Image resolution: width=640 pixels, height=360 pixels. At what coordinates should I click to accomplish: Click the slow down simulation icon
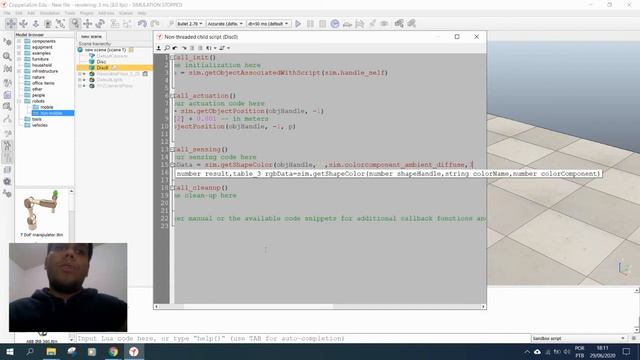pyautogui.click(x=347, y=24)
